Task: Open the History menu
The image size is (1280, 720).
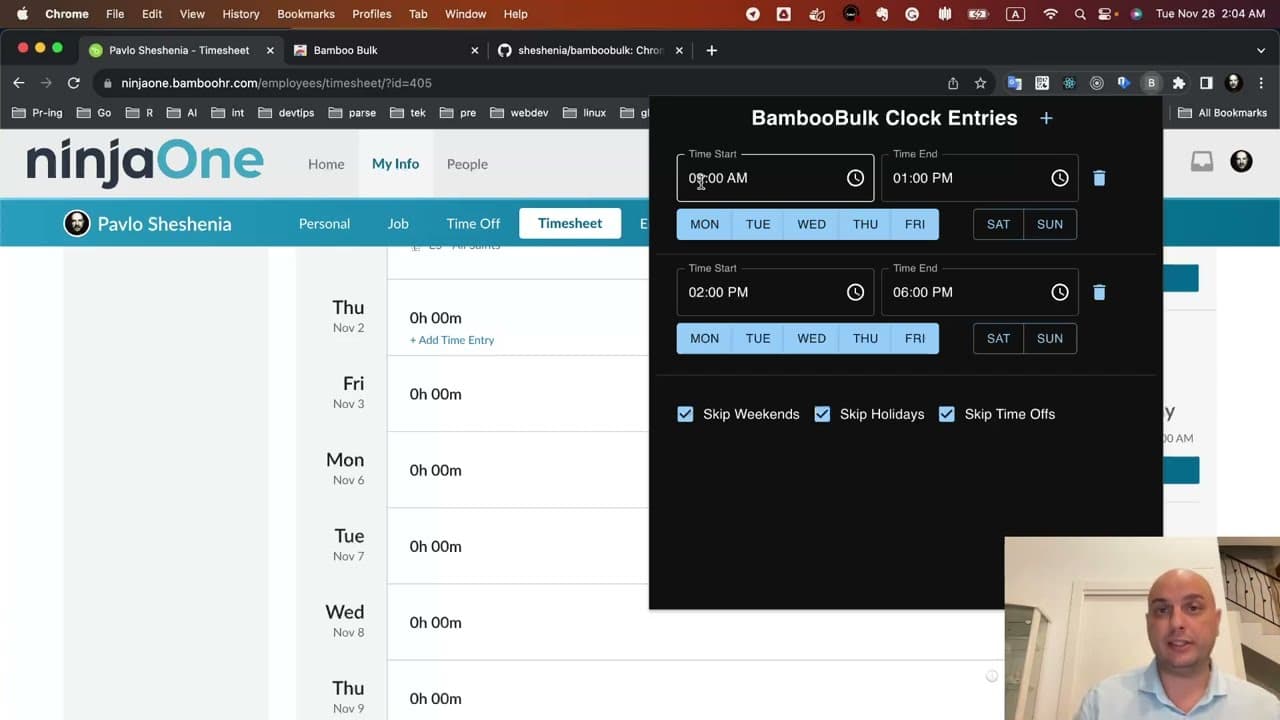Action: tap(240, 14)
